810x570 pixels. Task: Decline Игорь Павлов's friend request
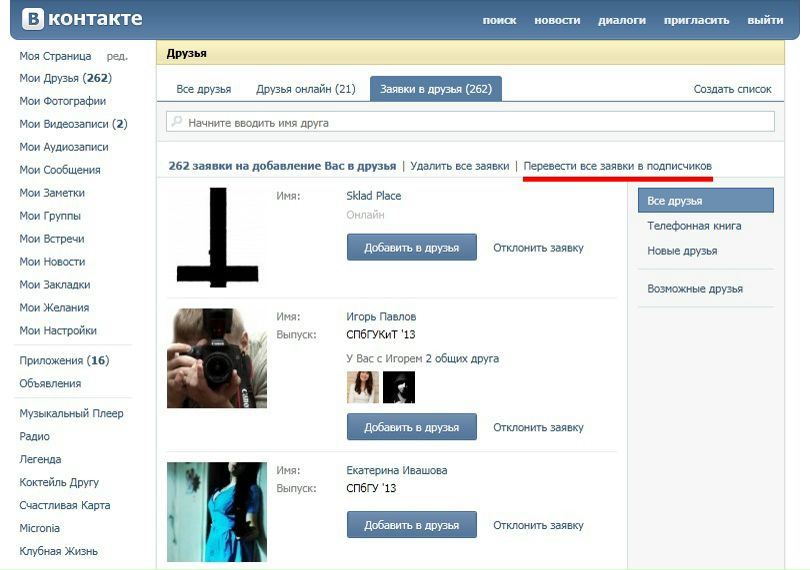pos(538,427)
